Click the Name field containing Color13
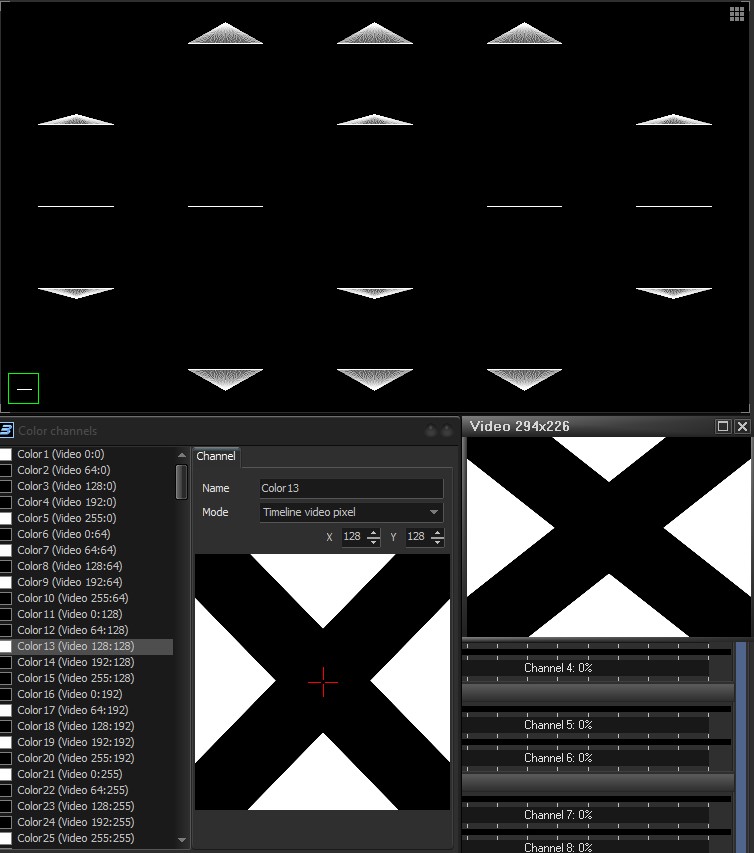This screenshot has height=853, width=754. point(351,488)
